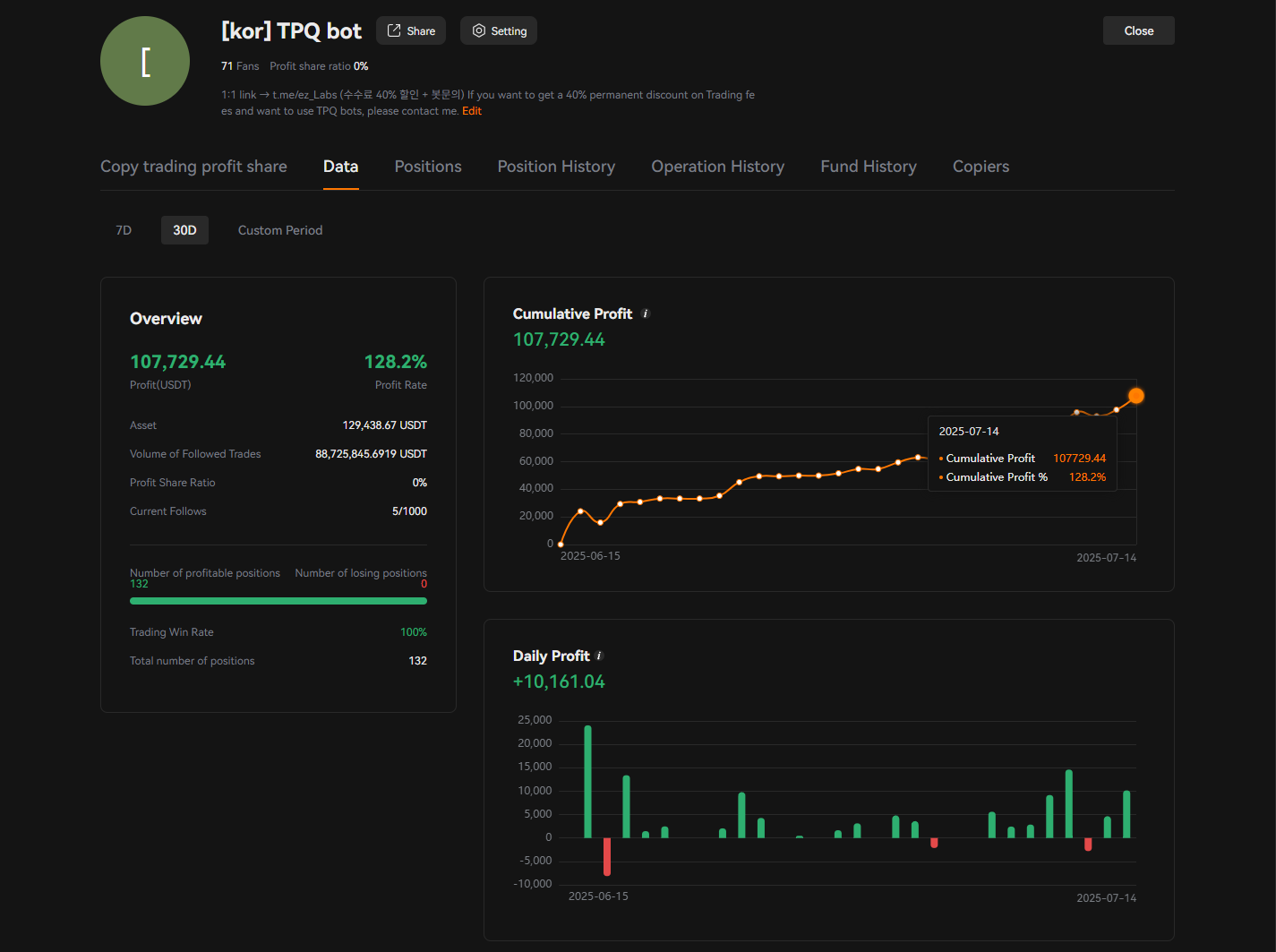
Task: Go to Operation History tab
Action: 717,167
